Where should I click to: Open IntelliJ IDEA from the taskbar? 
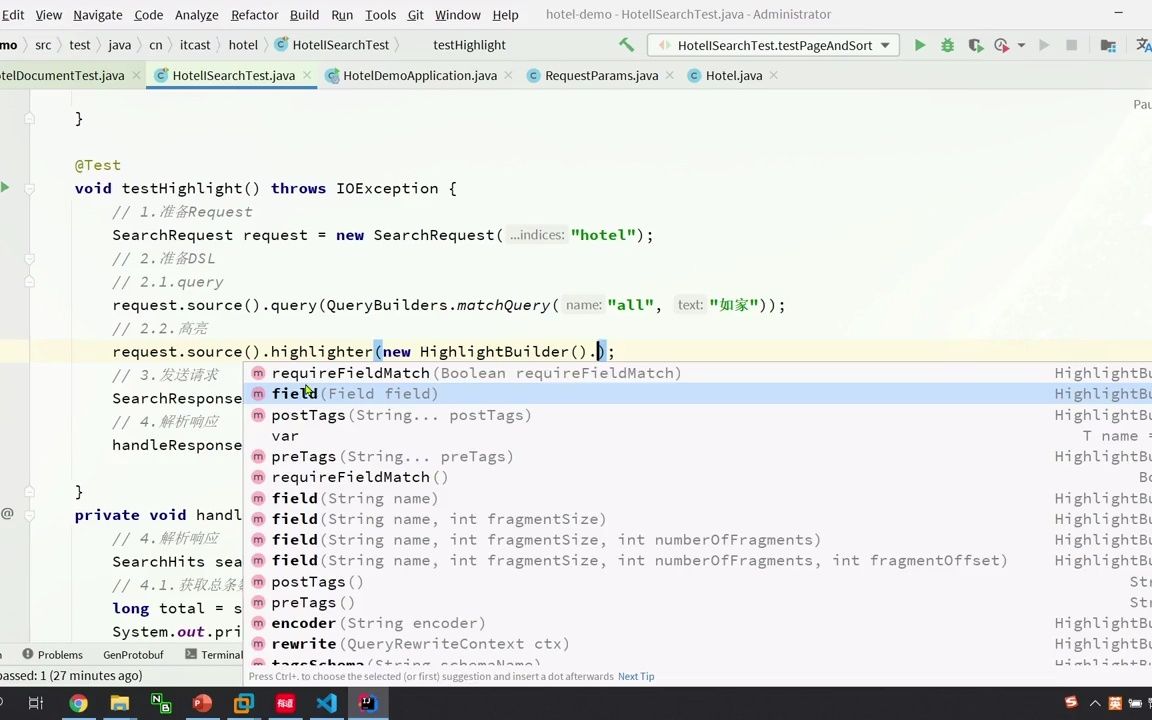(367, 703)
